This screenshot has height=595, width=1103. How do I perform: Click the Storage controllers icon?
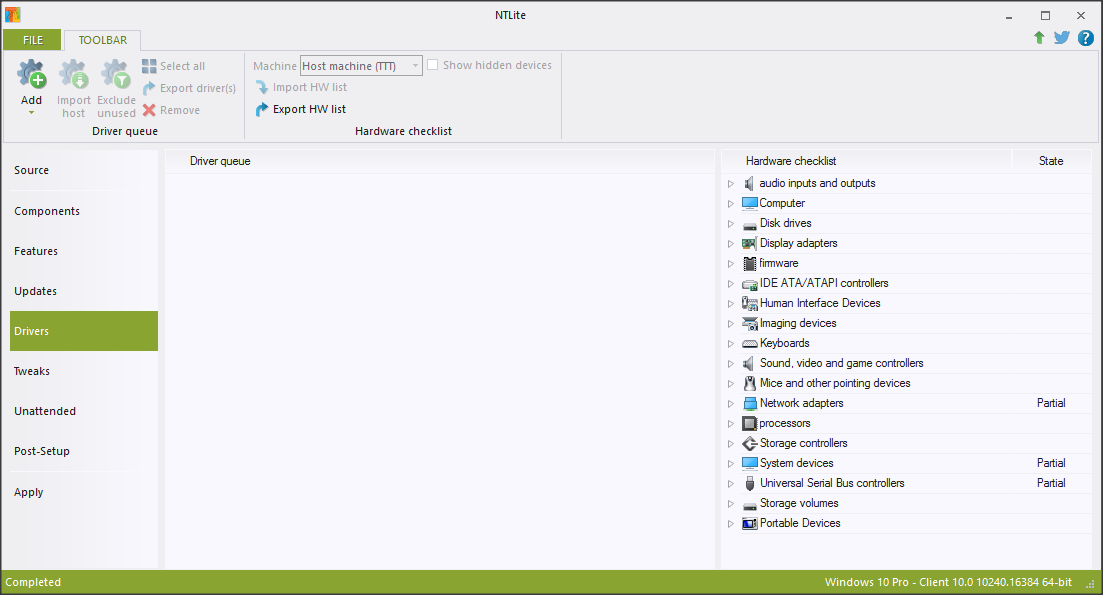click(750, 443)
